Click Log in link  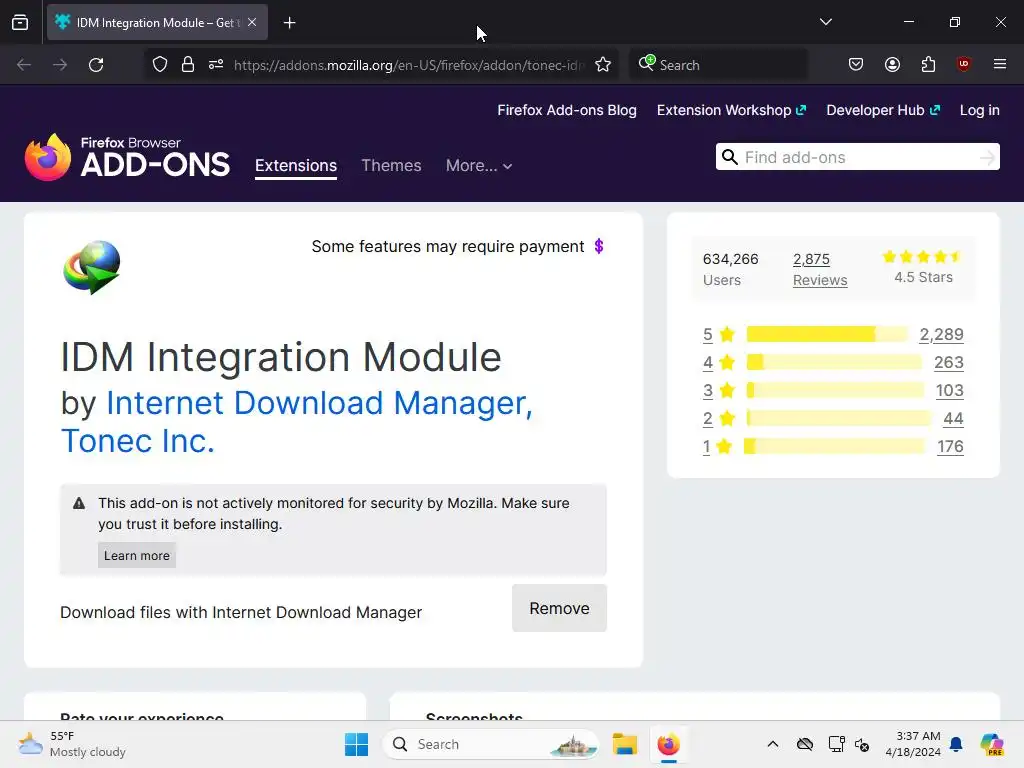point(980,110)
